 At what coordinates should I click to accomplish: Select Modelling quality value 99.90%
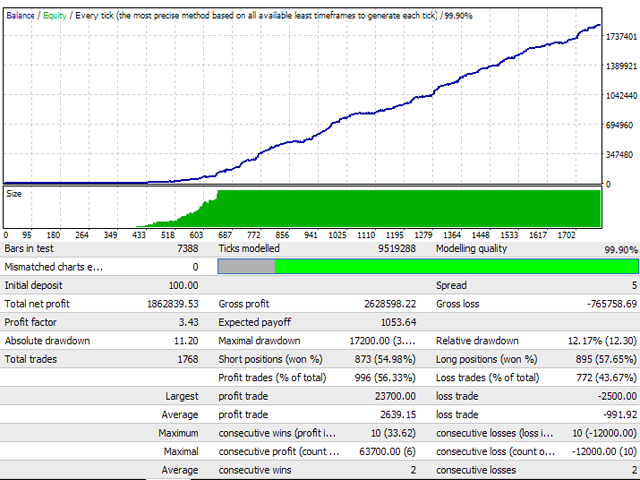click(x=621, y=250)
